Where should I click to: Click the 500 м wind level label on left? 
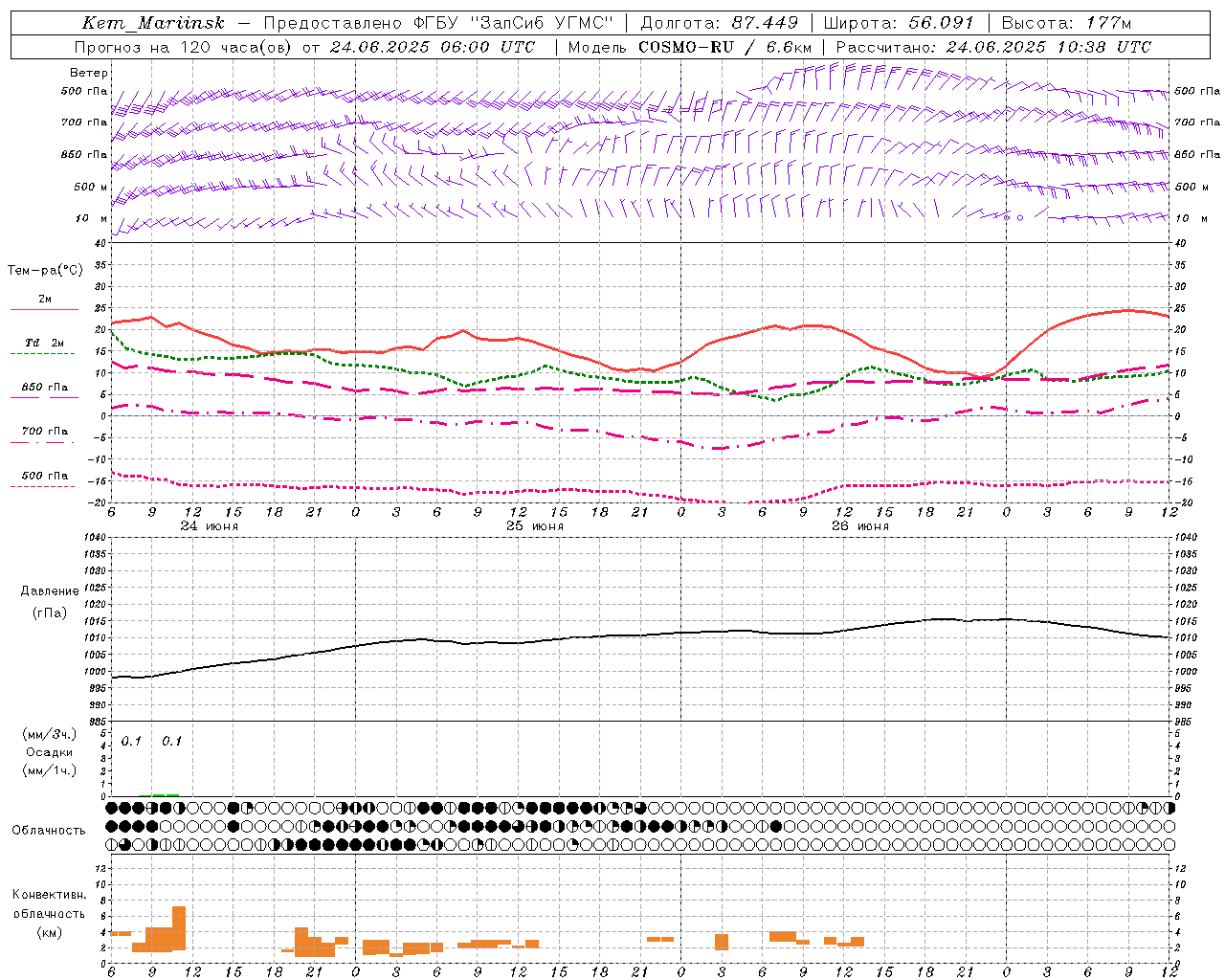[x=90, y=187]
